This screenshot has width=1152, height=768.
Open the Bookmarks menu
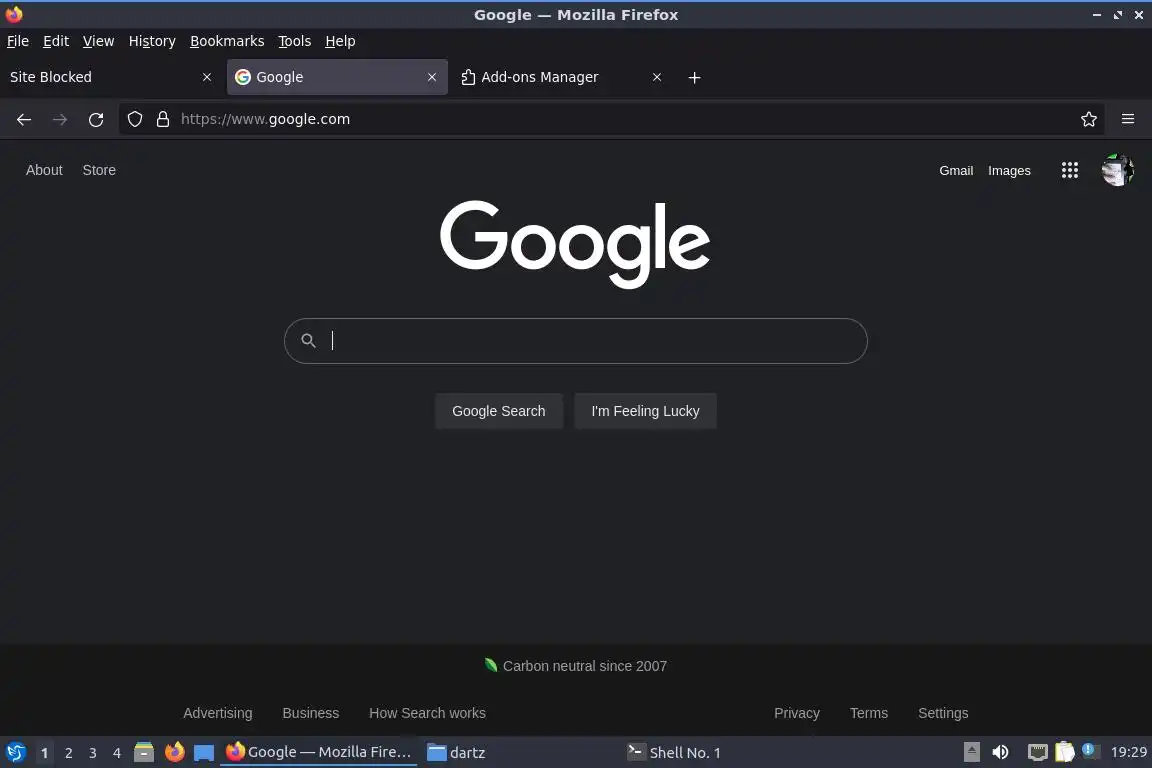pos(227,41)
